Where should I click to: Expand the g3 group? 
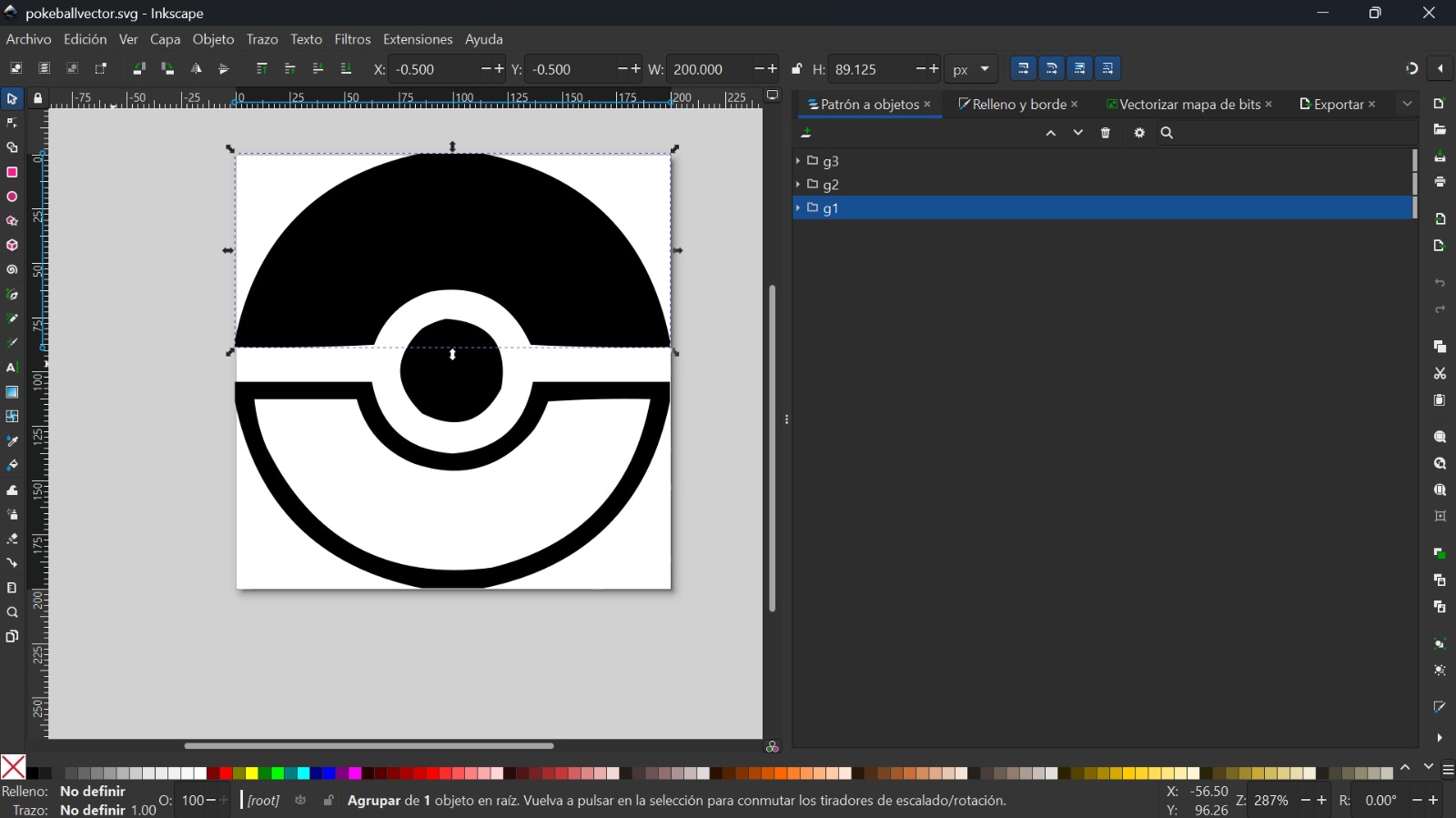click(x=798, y=161)
